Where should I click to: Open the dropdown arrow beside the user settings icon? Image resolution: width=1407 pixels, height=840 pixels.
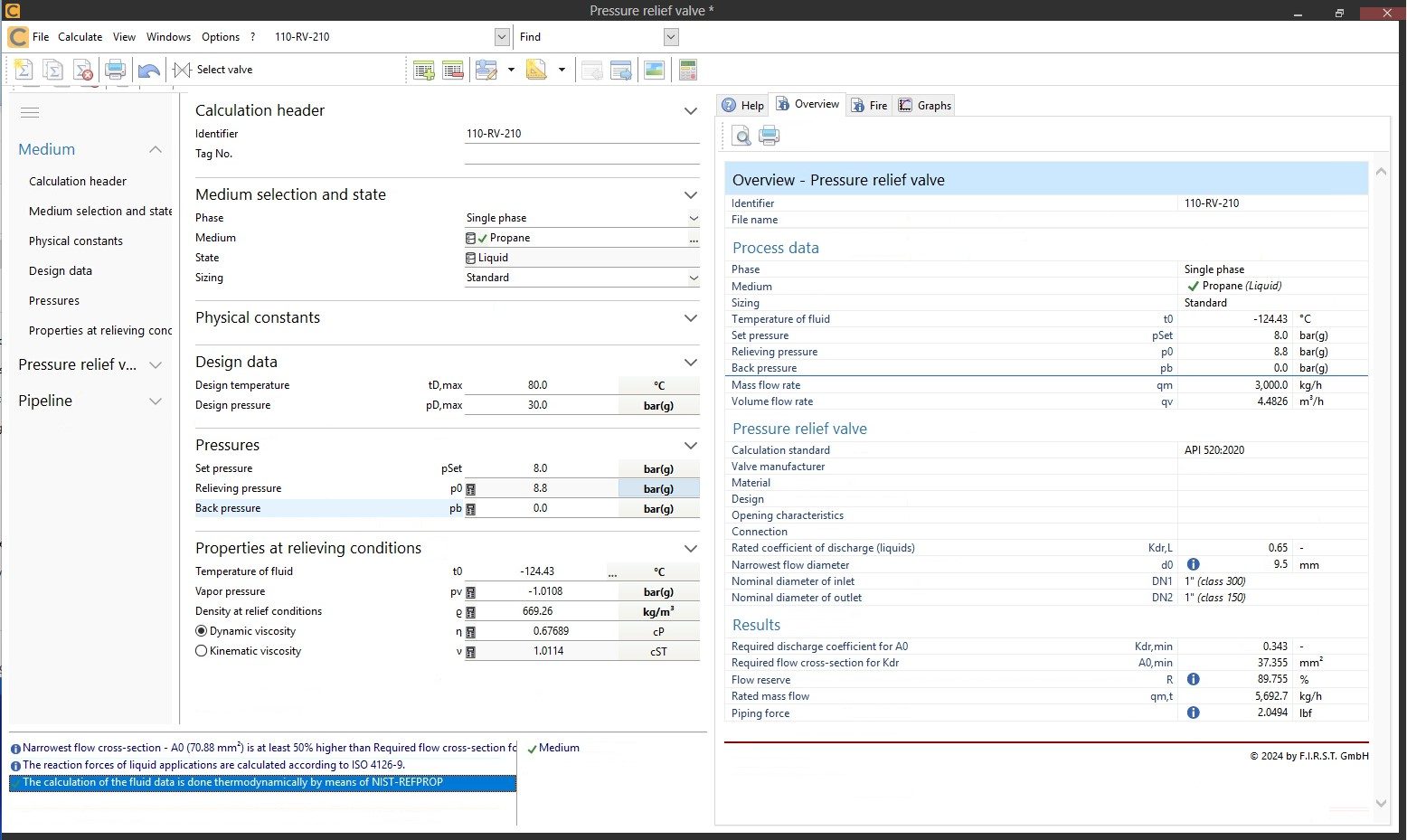point(511,70)
